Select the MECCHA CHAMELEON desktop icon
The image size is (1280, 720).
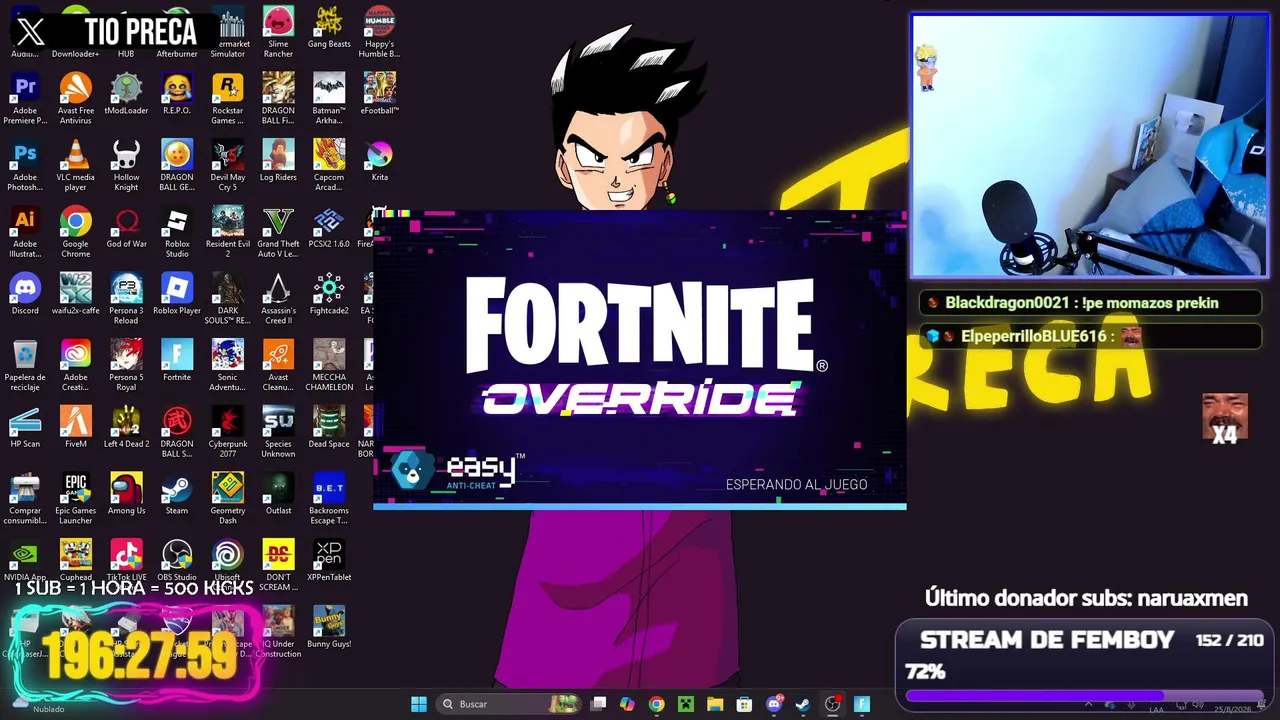(329, 365)
